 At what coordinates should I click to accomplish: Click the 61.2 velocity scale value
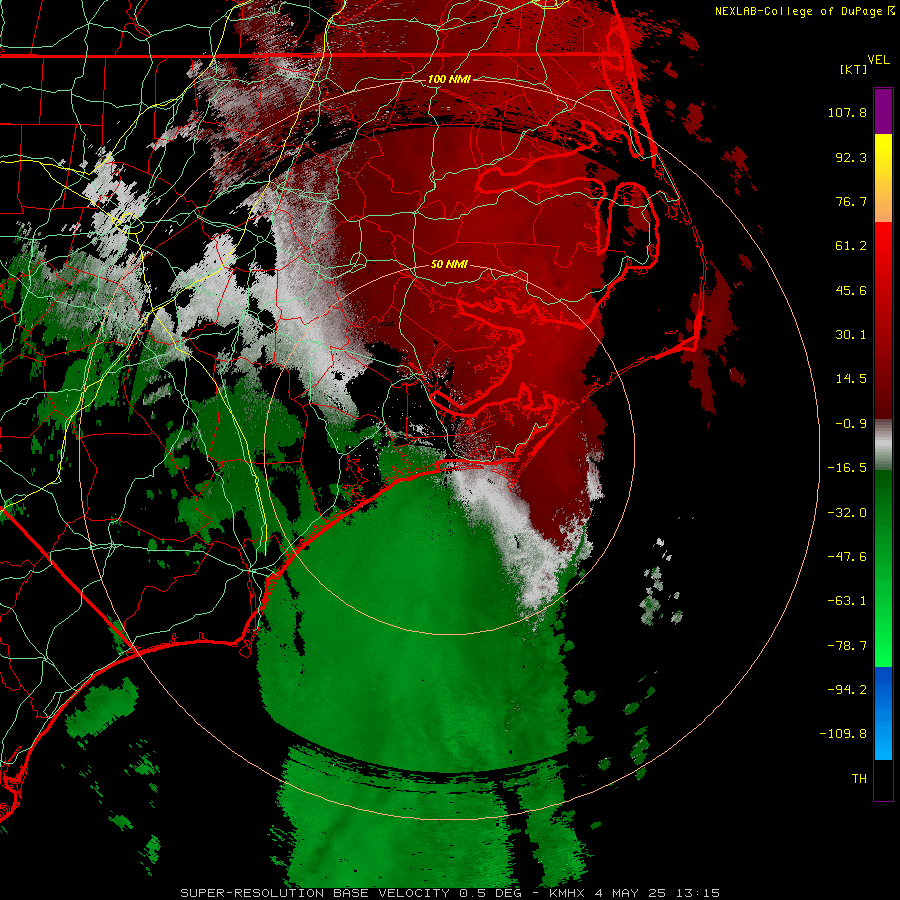(x=851, y=246)
